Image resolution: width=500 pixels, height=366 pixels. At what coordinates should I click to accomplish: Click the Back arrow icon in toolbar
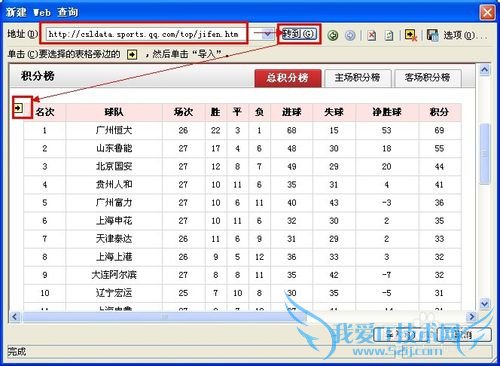pos(332,35)
